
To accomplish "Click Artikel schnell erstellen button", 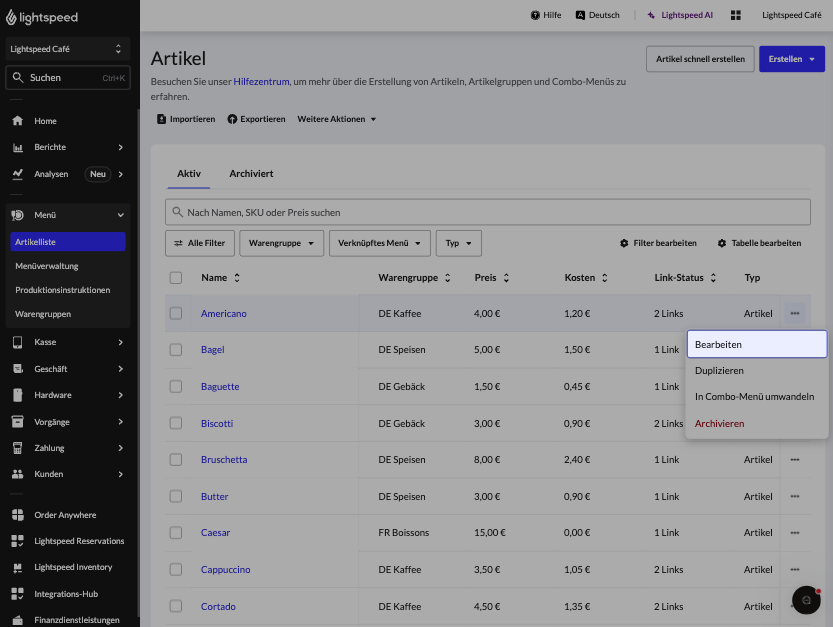I will pos(700,59).
